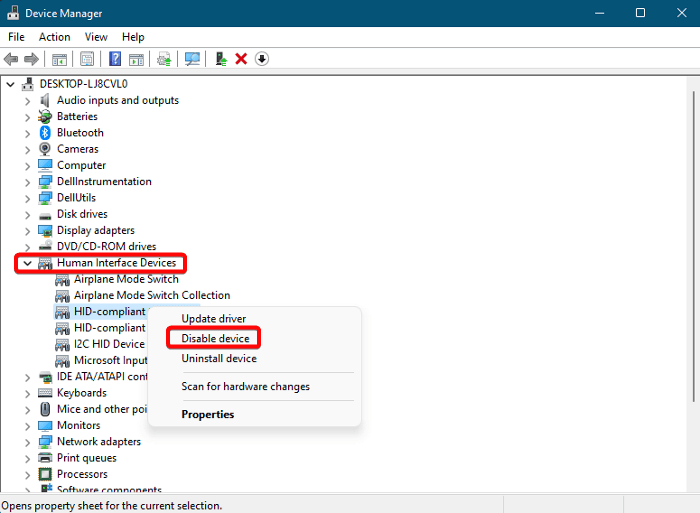Click the Bluetooth category icon
Image resolution: width=700 pixels, height=513 pixels.
(x=45, y=133)
